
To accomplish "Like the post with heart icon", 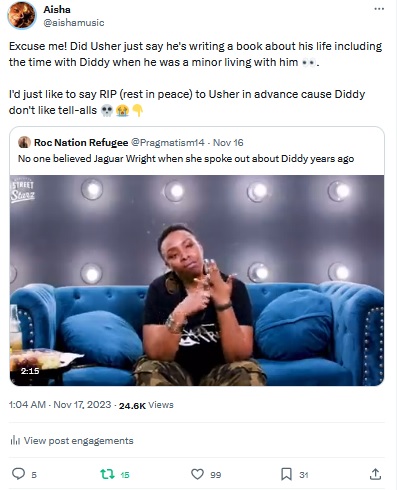I will click(197, 474).
